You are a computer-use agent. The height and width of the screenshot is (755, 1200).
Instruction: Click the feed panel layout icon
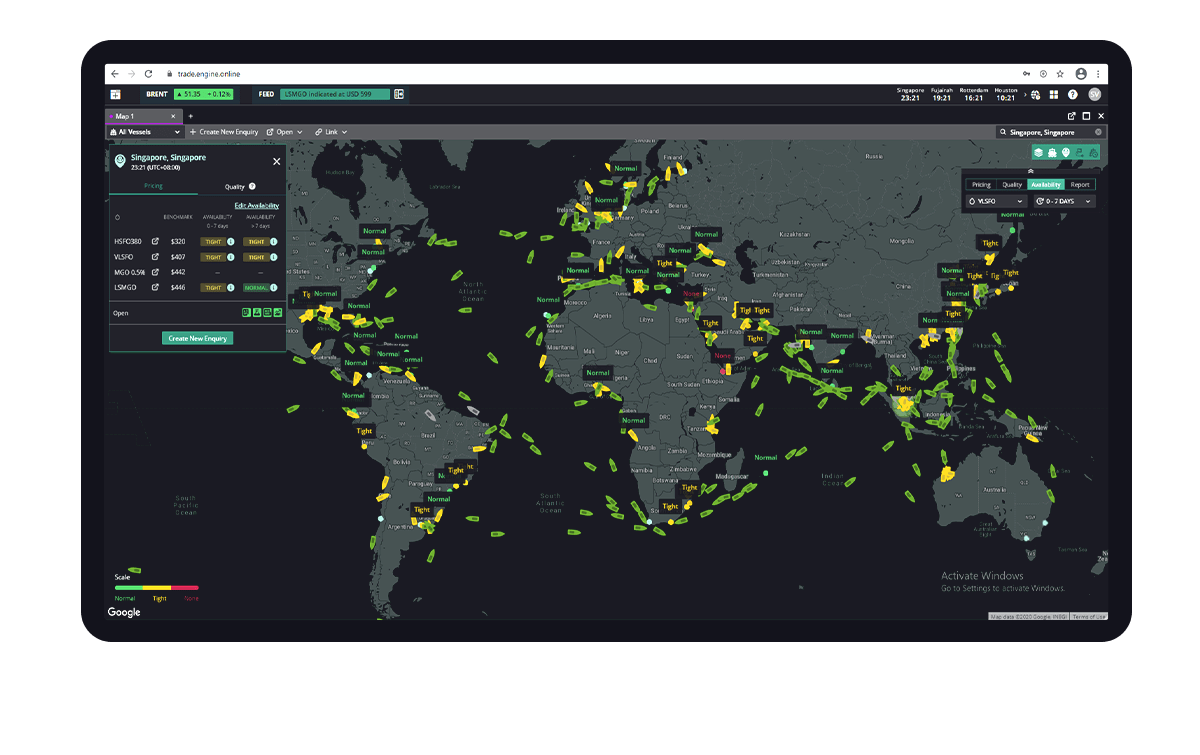pos(398,94)
